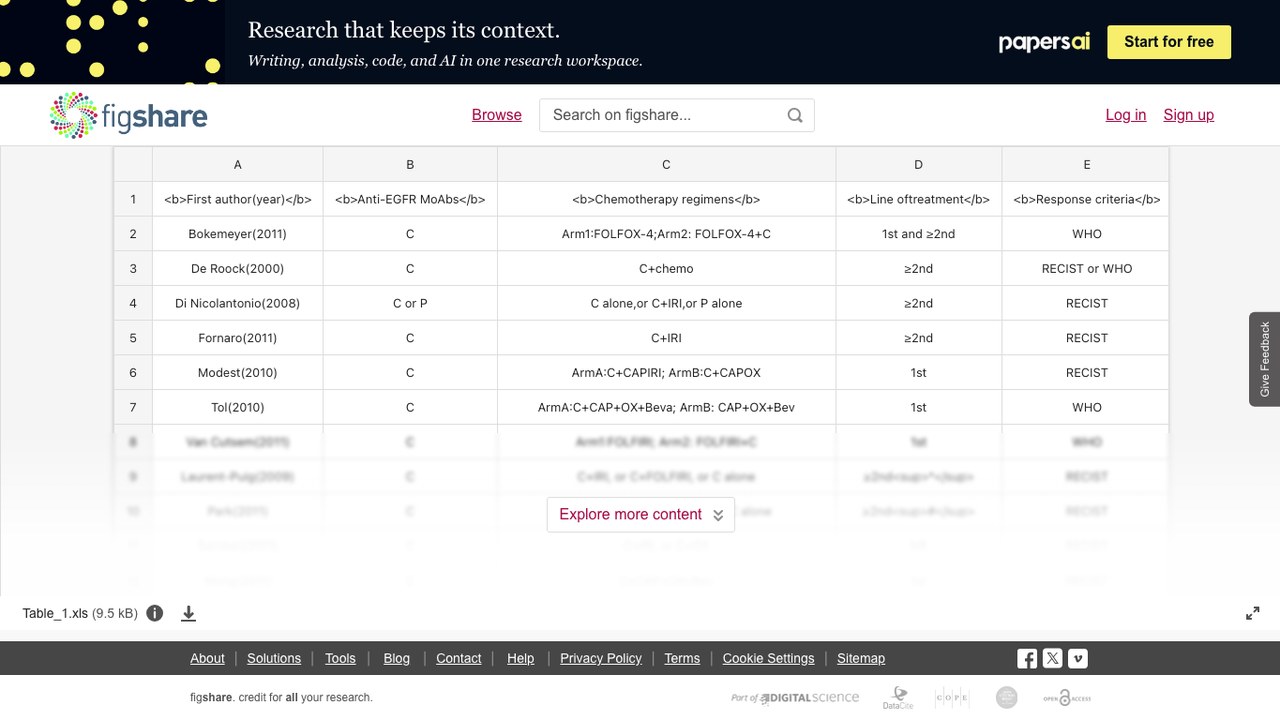Click Start for free button
The image size is (1280, 720).
1169,42
